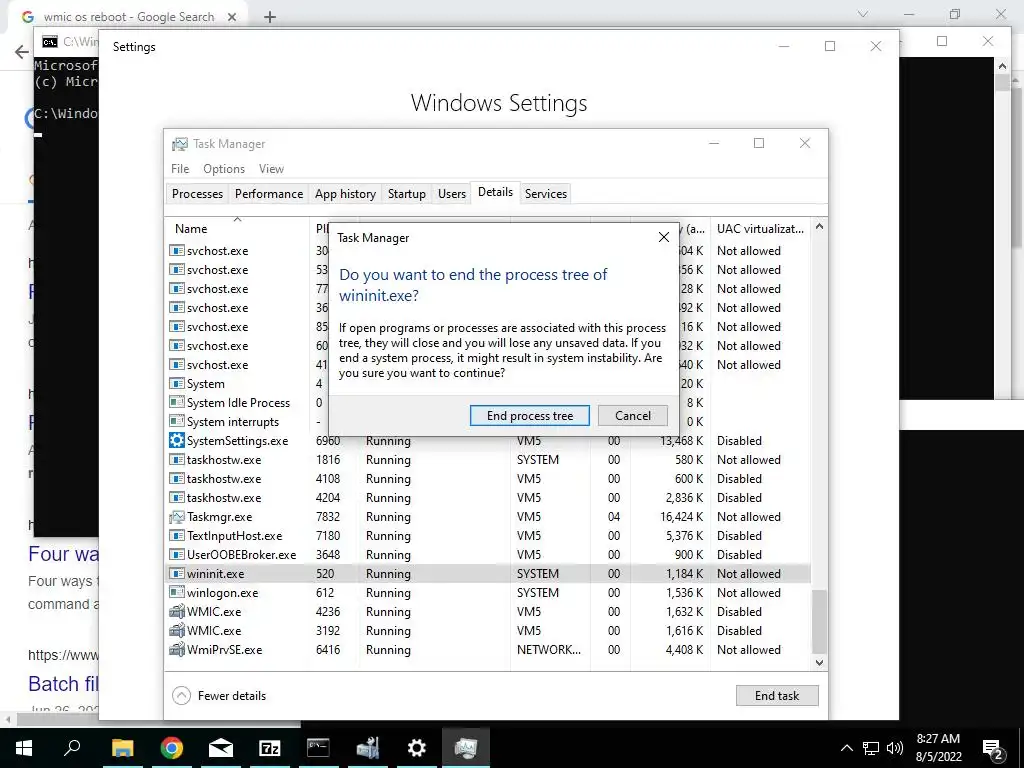Select WMIC.exe icon with PID 4236
Image resolution: width=1024 pixels, height=768 pixels.
[x=176, y=612]
